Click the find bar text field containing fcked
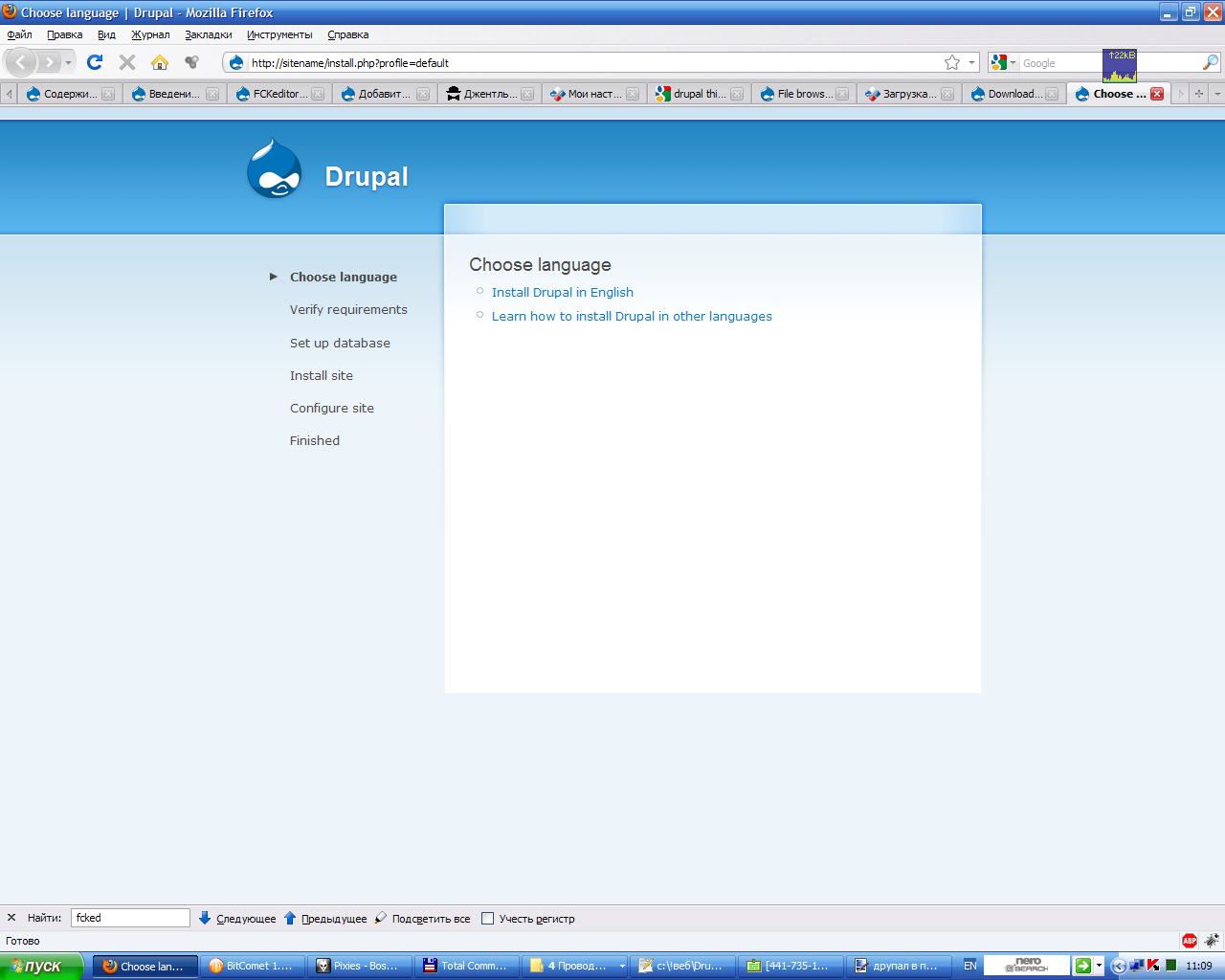Viewport: 1225px width, 980px height. 130,918
